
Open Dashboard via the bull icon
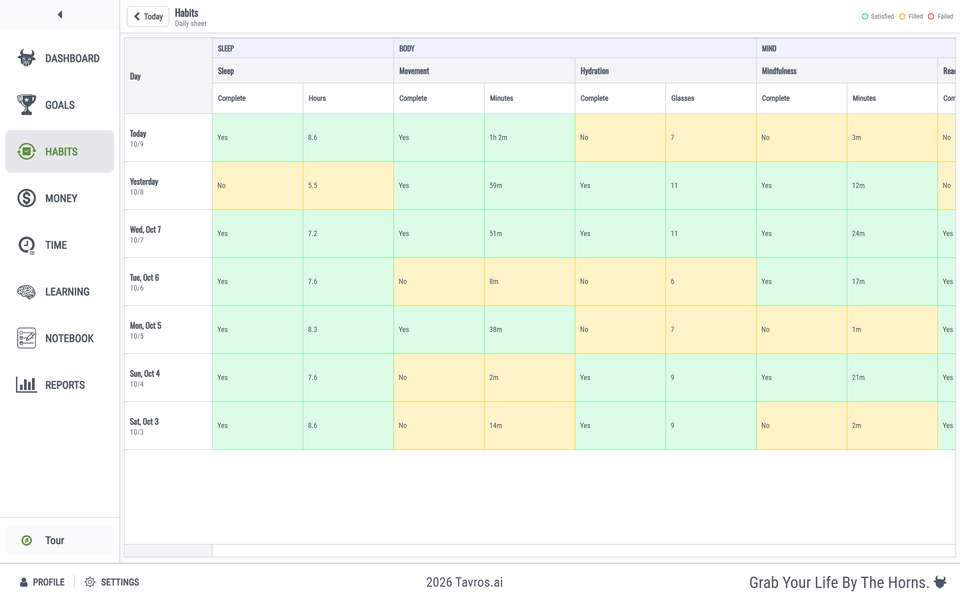tap(26, 58)
